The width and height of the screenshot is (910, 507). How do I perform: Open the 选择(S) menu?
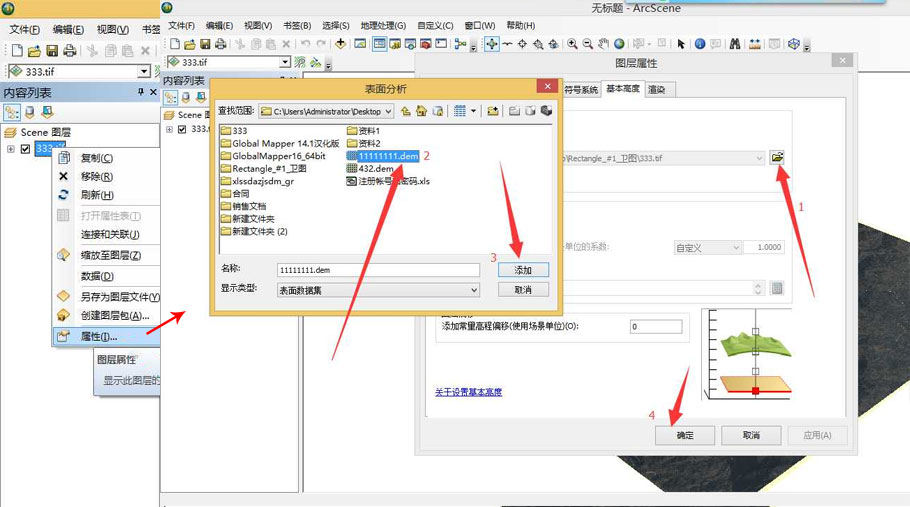point(335,26)
